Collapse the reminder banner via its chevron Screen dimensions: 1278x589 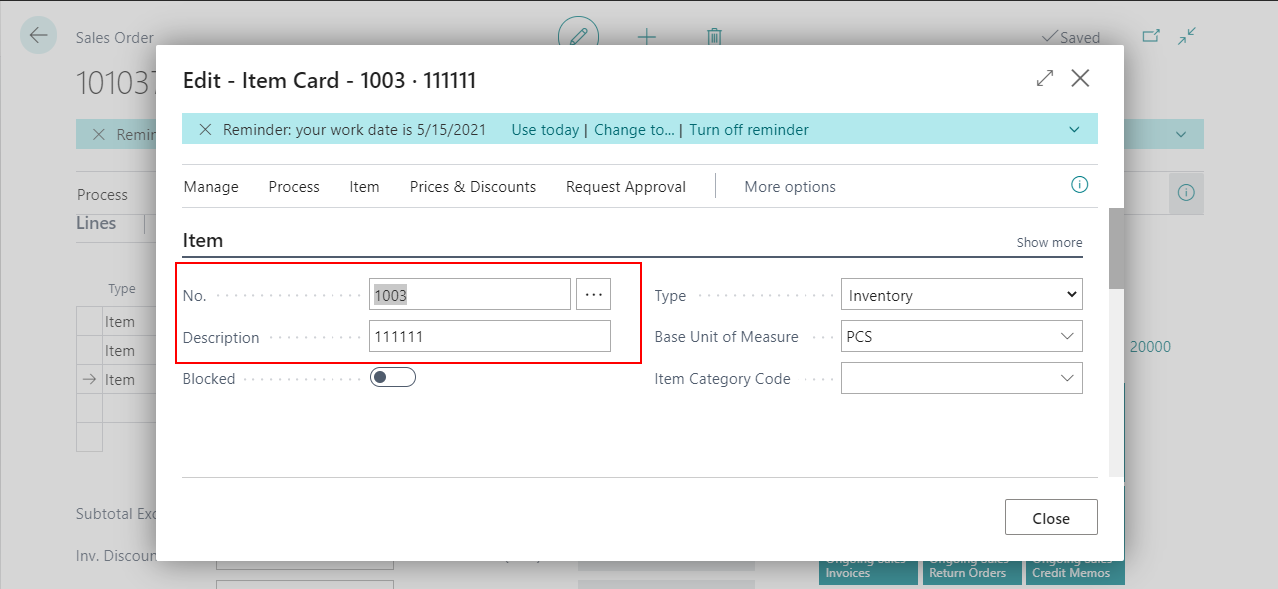1075,129
